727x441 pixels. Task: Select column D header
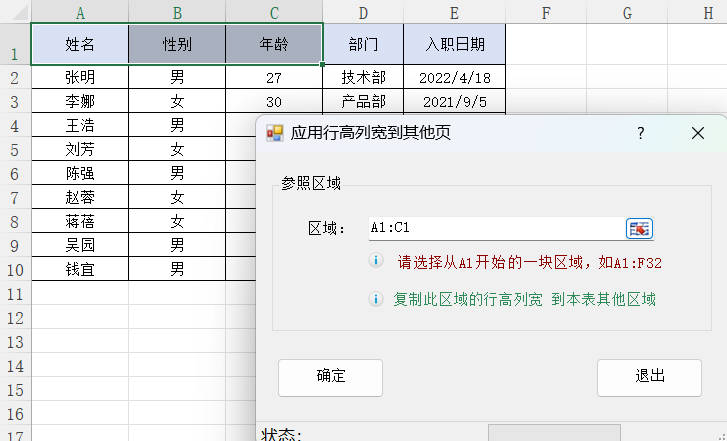pos(363,12)
